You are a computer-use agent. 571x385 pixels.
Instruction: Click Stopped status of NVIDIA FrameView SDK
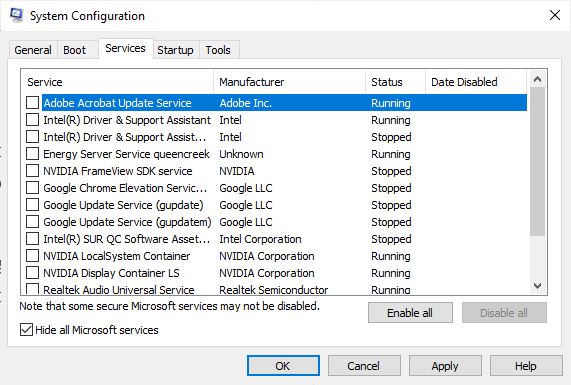coord(391,171)
